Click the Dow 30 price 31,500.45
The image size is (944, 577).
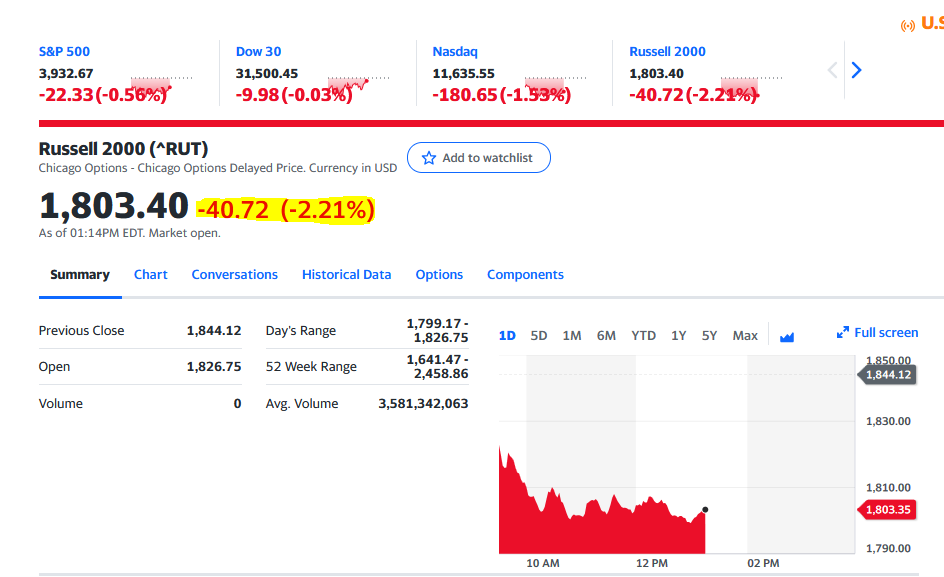pos(267,73)
